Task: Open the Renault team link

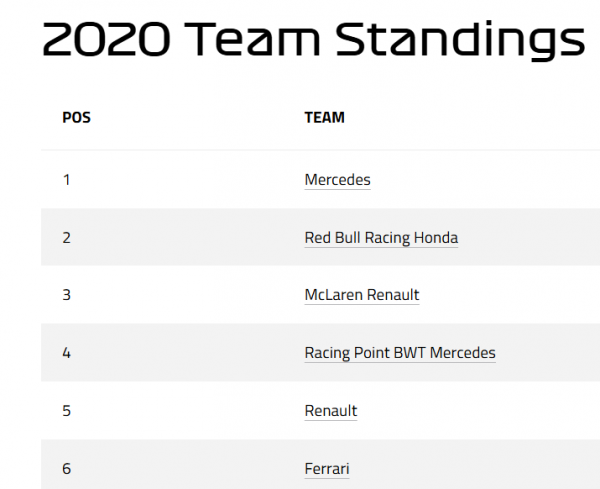Action: 331,411
